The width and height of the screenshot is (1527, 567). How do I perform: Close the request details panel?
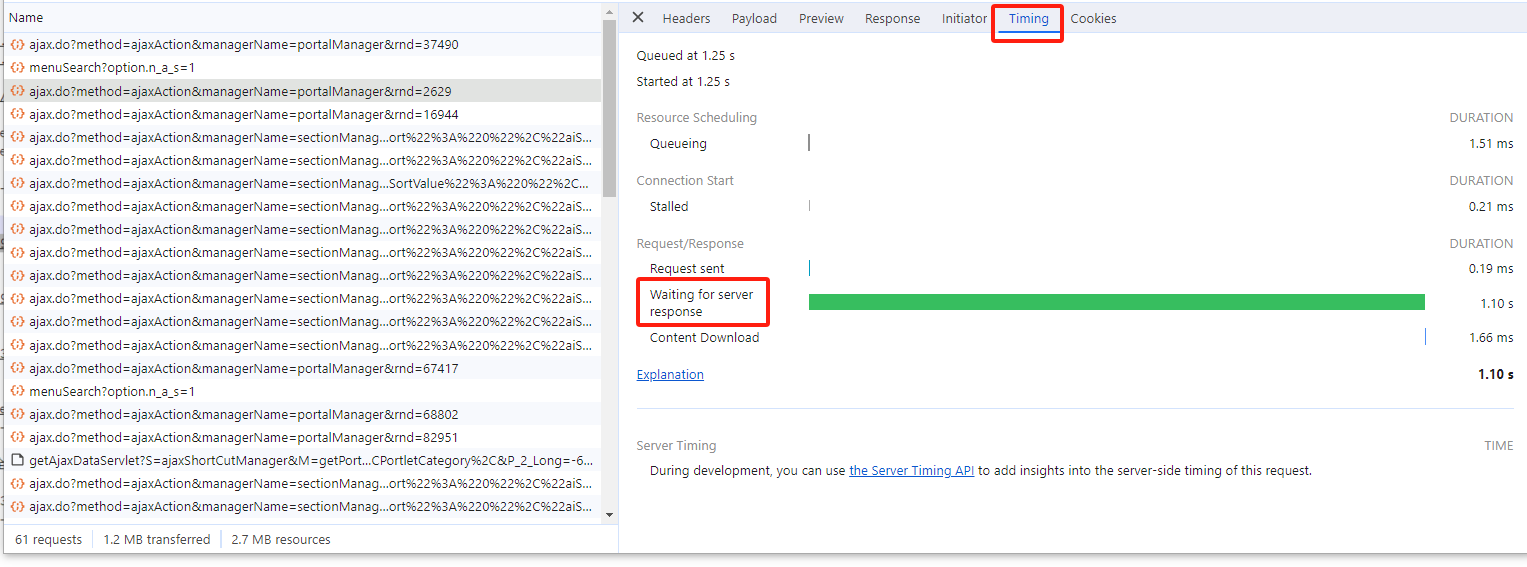click(x=638, y=18)
